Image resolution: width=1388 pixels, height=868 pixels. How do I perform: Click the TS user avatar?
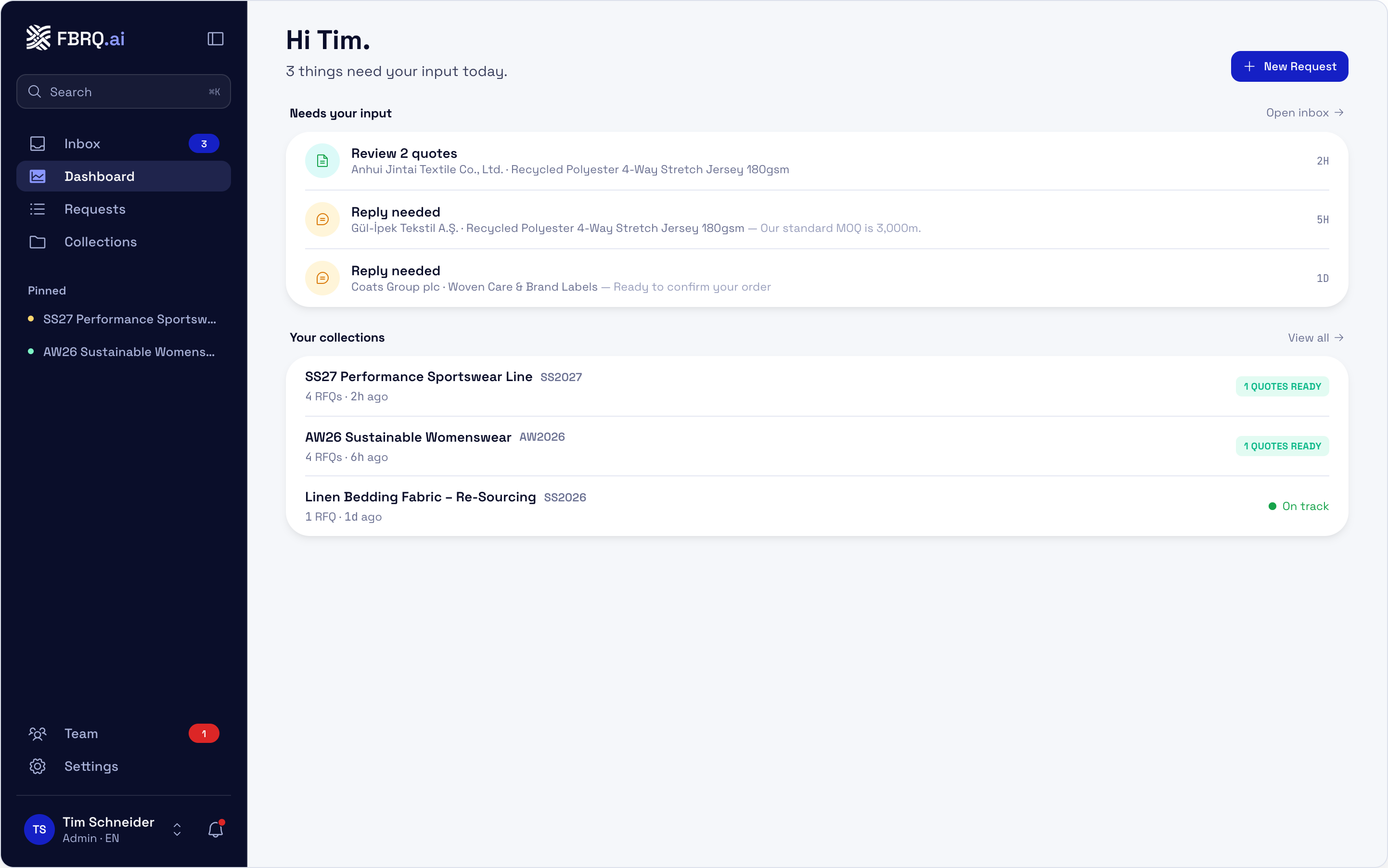pyautogui.click(x=39, y=829)
